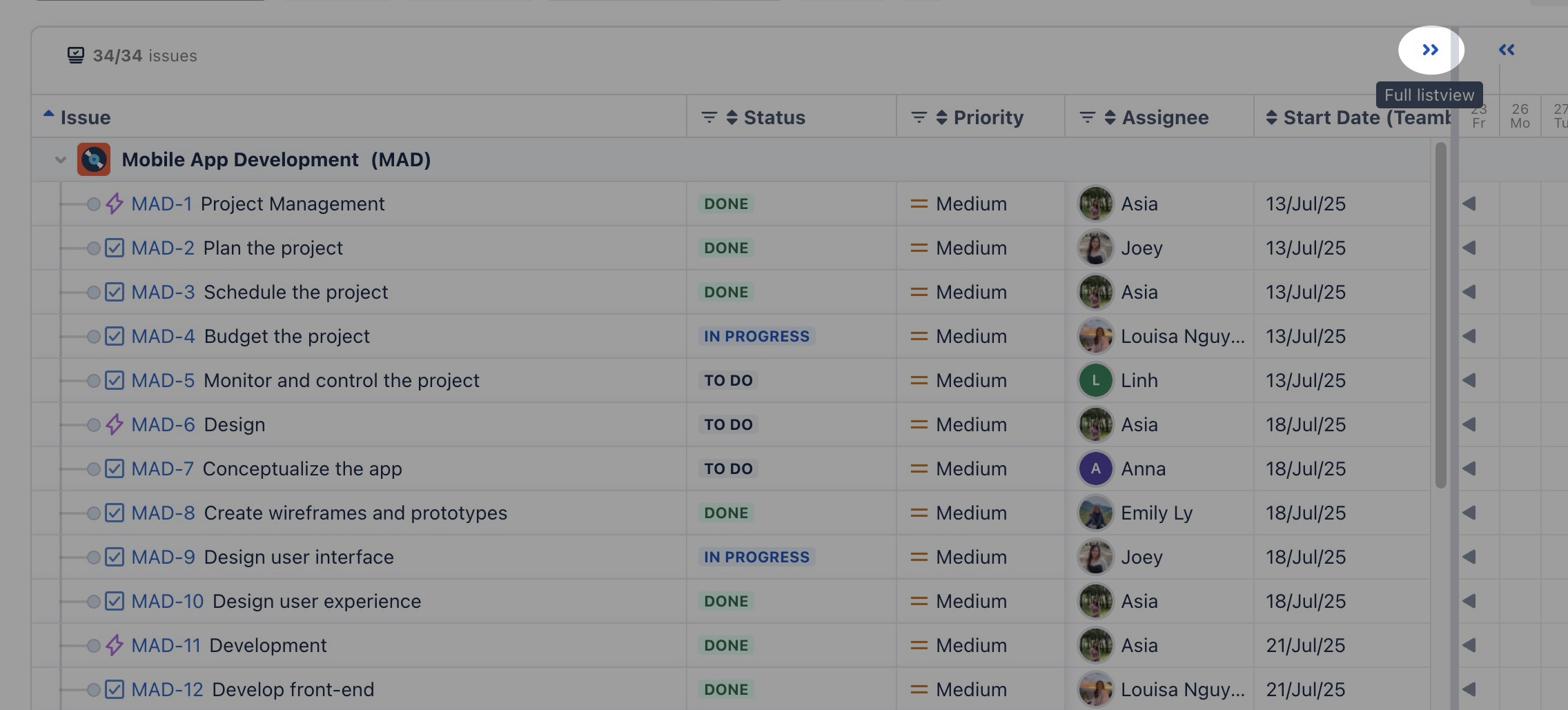Click the epic icon beside MAD-6 Design
The height and width of the screenshot is (710, 1568).
pyautogui.click(x=115, y=424)
